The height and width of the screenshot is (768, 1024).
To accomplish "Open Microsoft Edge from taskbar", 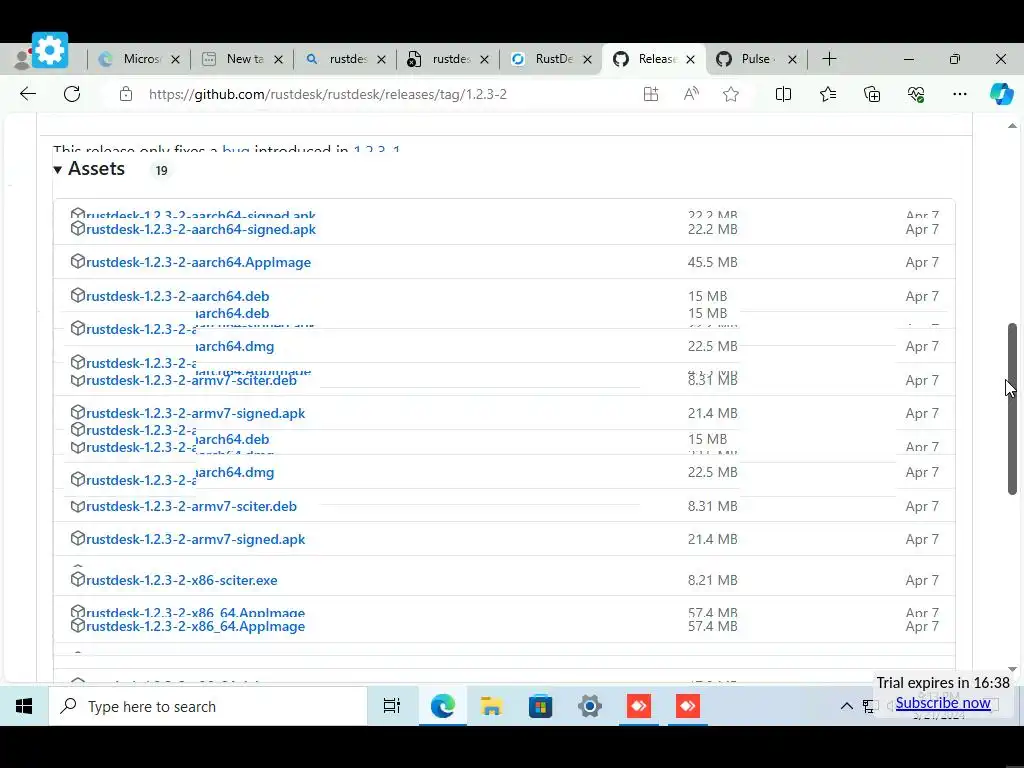I will pyautogui.click(x=442, y=706).
